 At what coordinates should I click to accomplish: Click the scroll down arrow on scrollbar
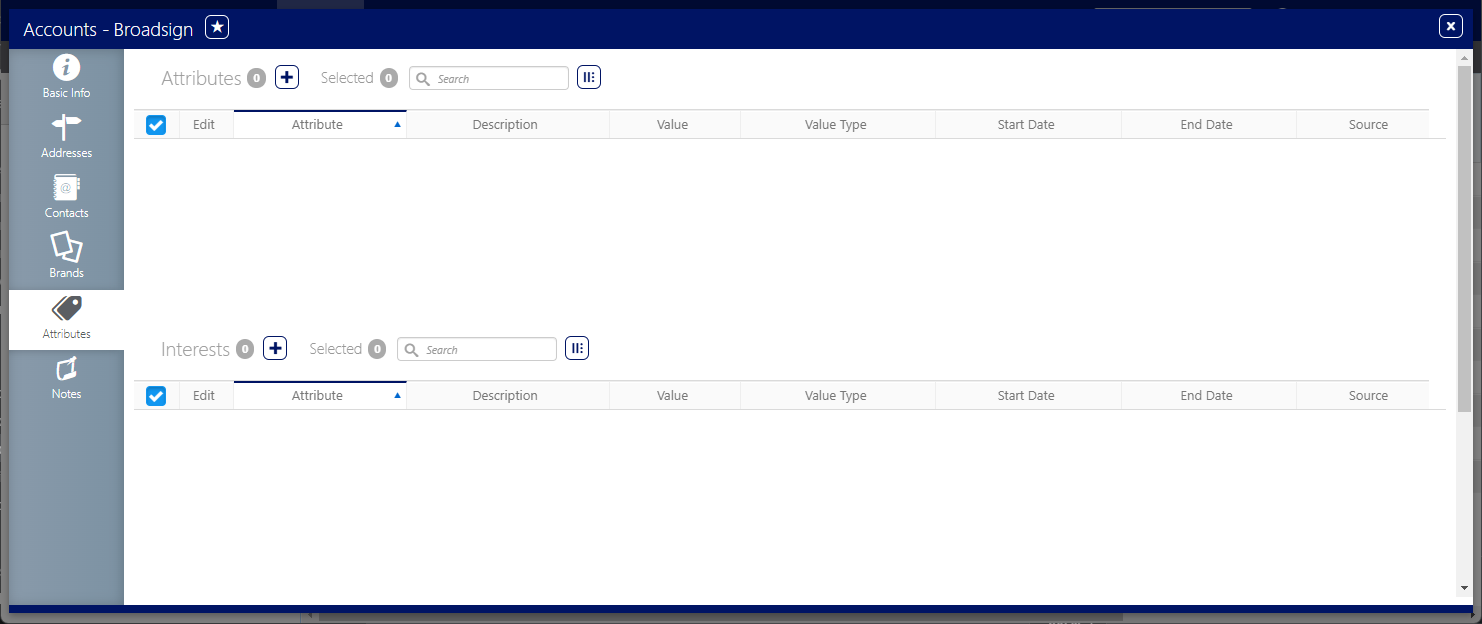point(1464,588)
